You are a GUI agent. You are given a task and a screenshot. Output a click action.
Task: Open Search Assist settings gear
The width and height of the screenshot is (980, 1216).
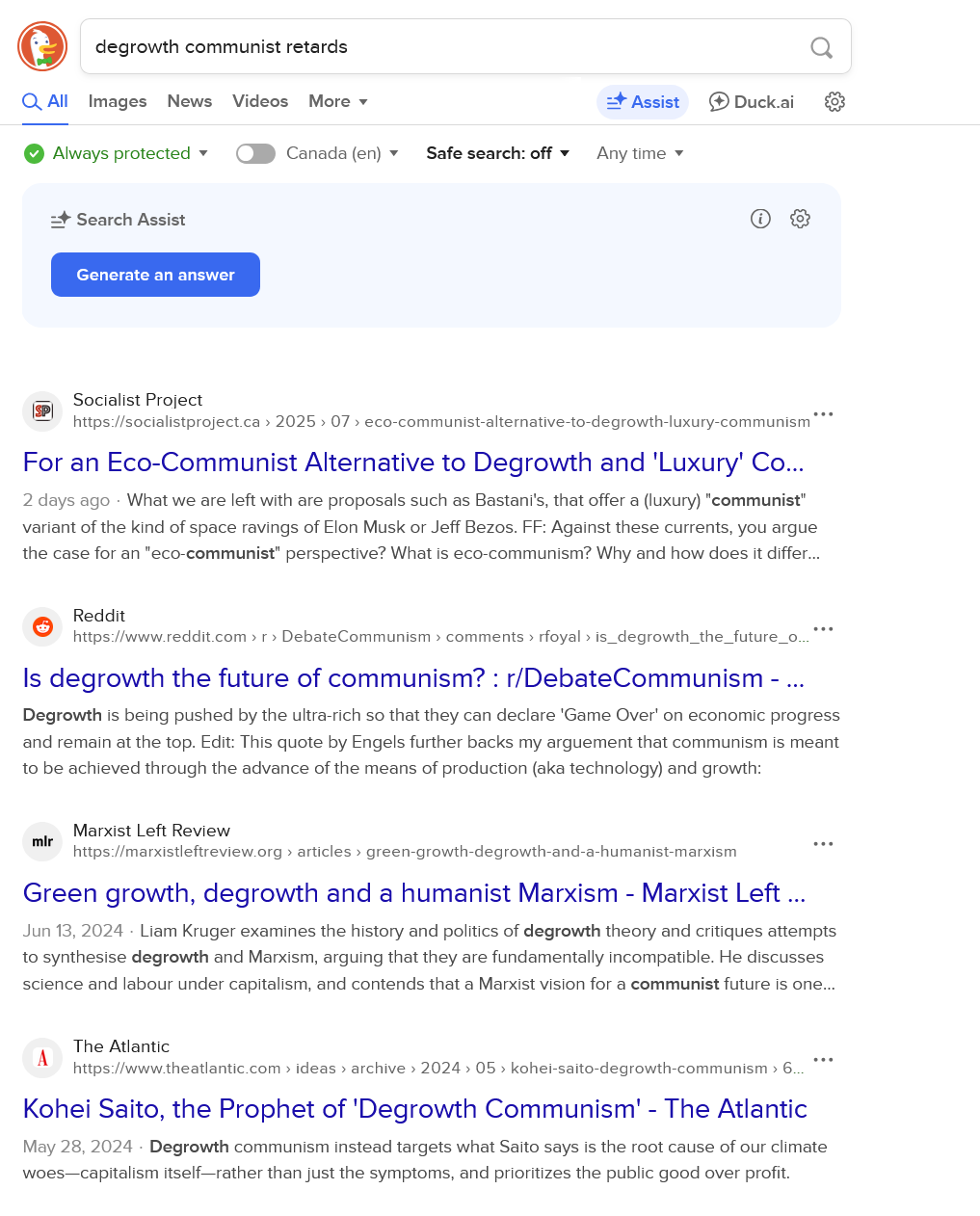800,219
